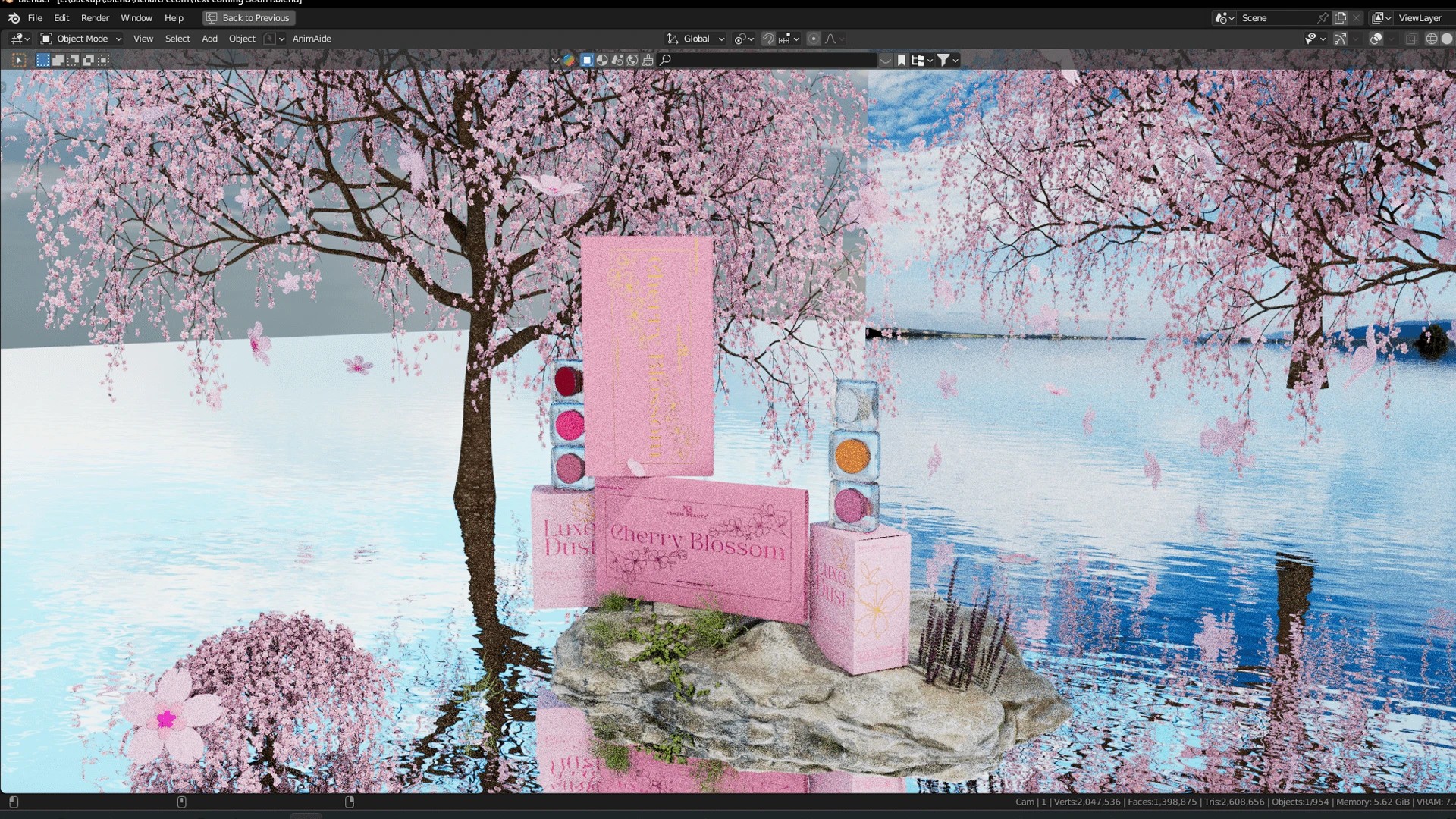Viewport: 1456px width, 819px height.
Task: Open the hierarchy display mode dropdown
Action: [921, 60]
